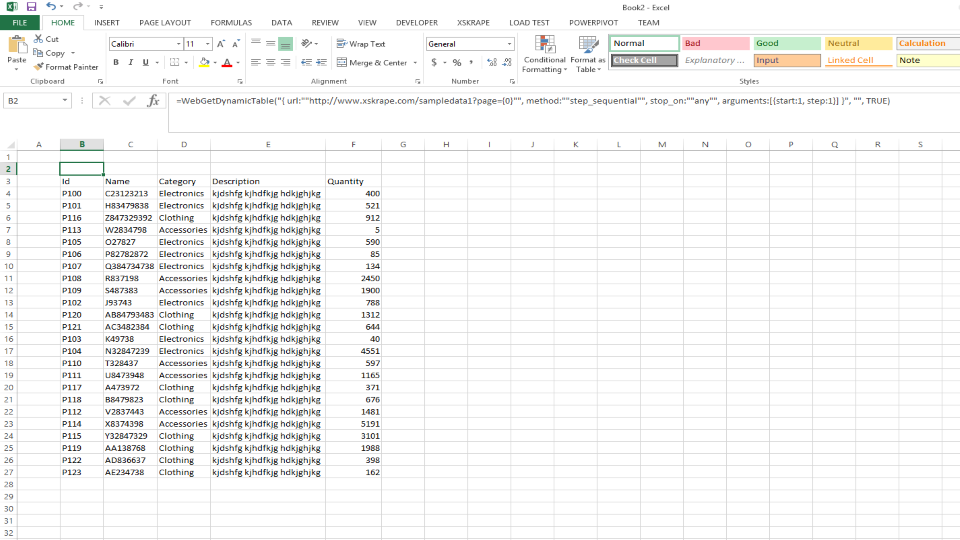Open Format as Table menu
This screenshot has width=960, height=540.
[588, 54]
